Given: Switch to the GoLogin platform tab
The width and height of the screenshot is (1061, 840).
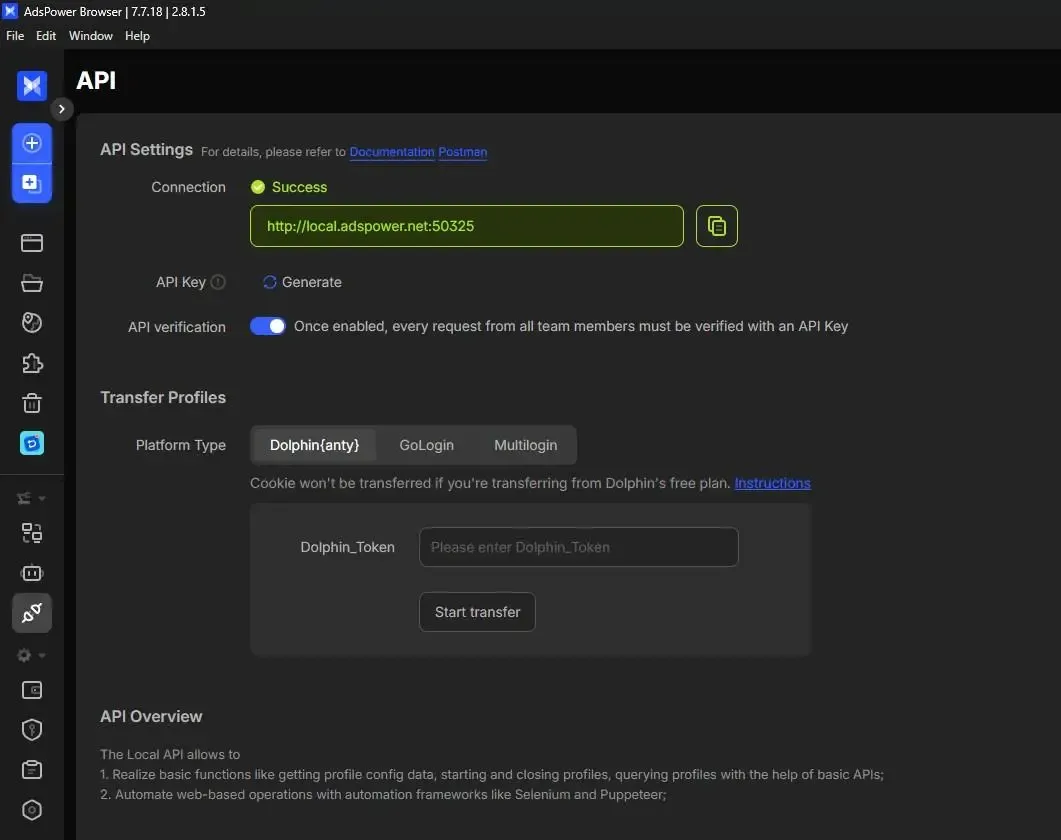Looking at the screenshot, I should pos(426,444).
